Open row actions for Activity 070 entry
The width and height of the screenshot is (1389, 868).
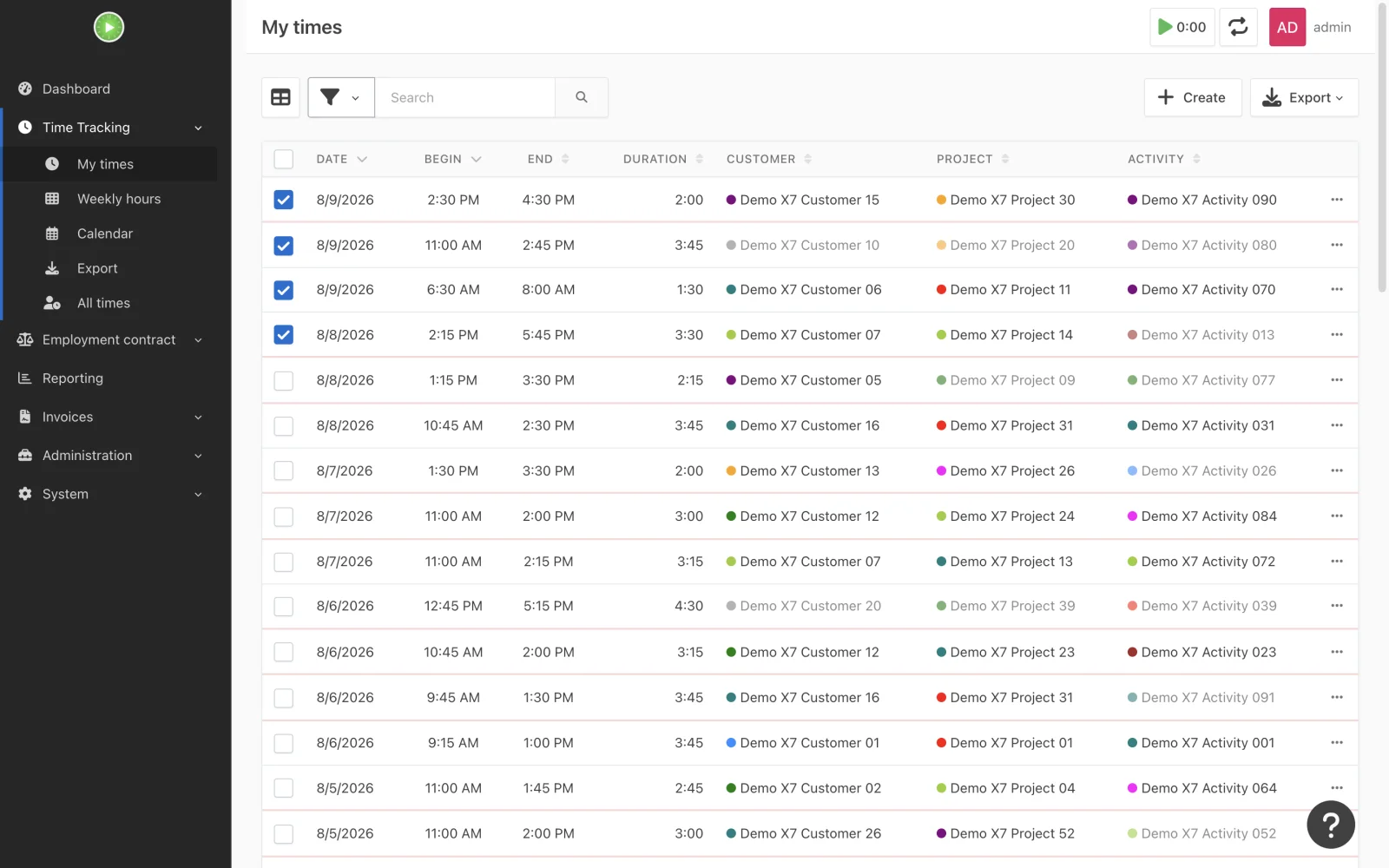point(1337,289)
